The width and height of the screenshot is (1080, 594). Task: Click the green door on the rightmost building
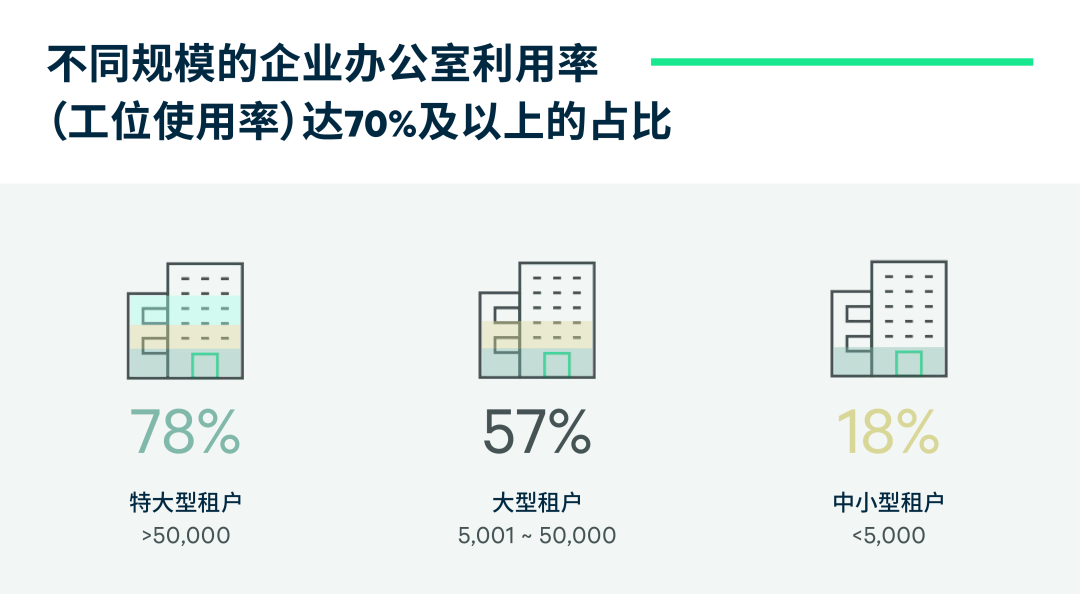(x=909, y=364)
